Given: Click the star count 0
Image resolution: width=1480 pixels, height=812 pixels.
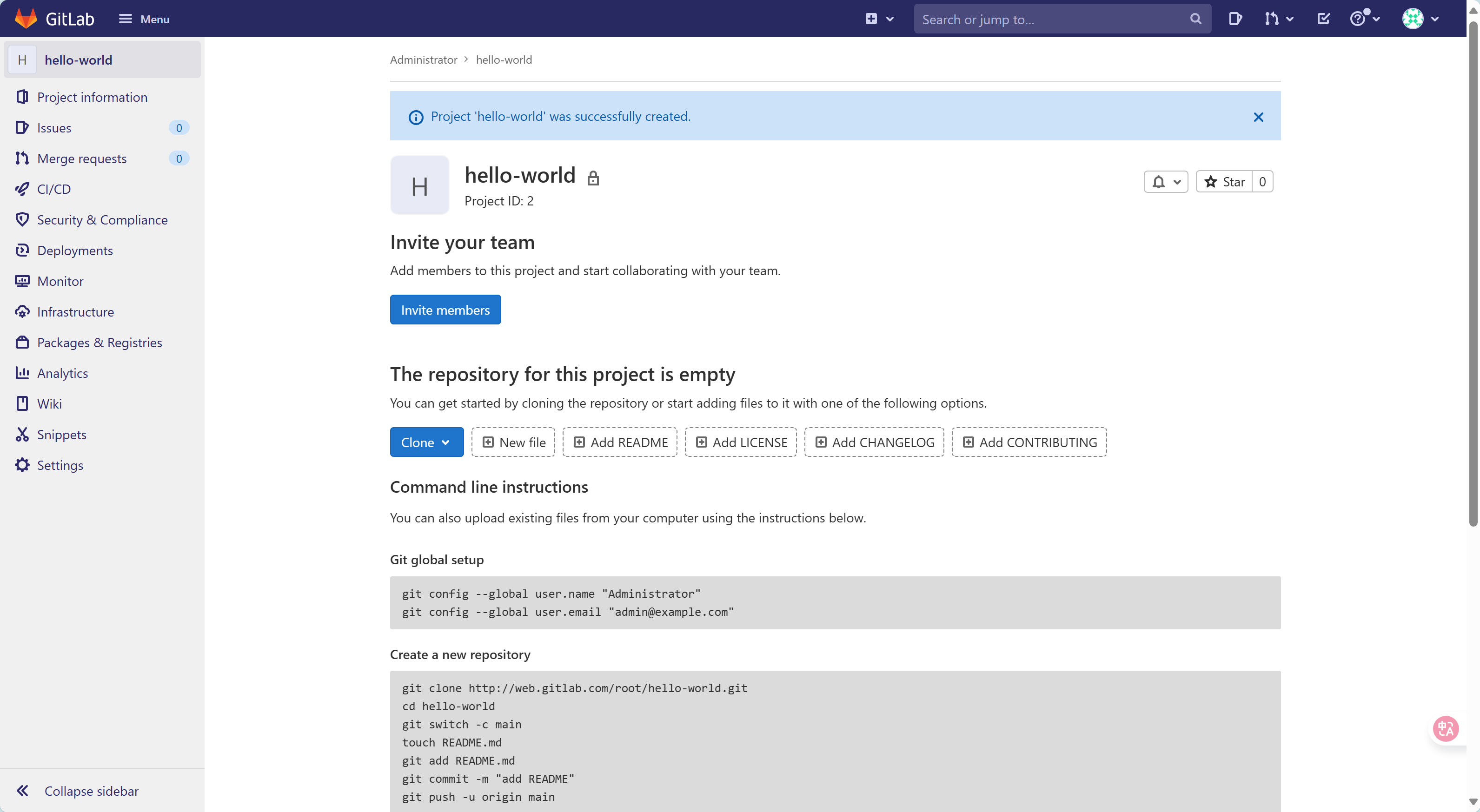Looking at the screenshot, I should 1262,181.
